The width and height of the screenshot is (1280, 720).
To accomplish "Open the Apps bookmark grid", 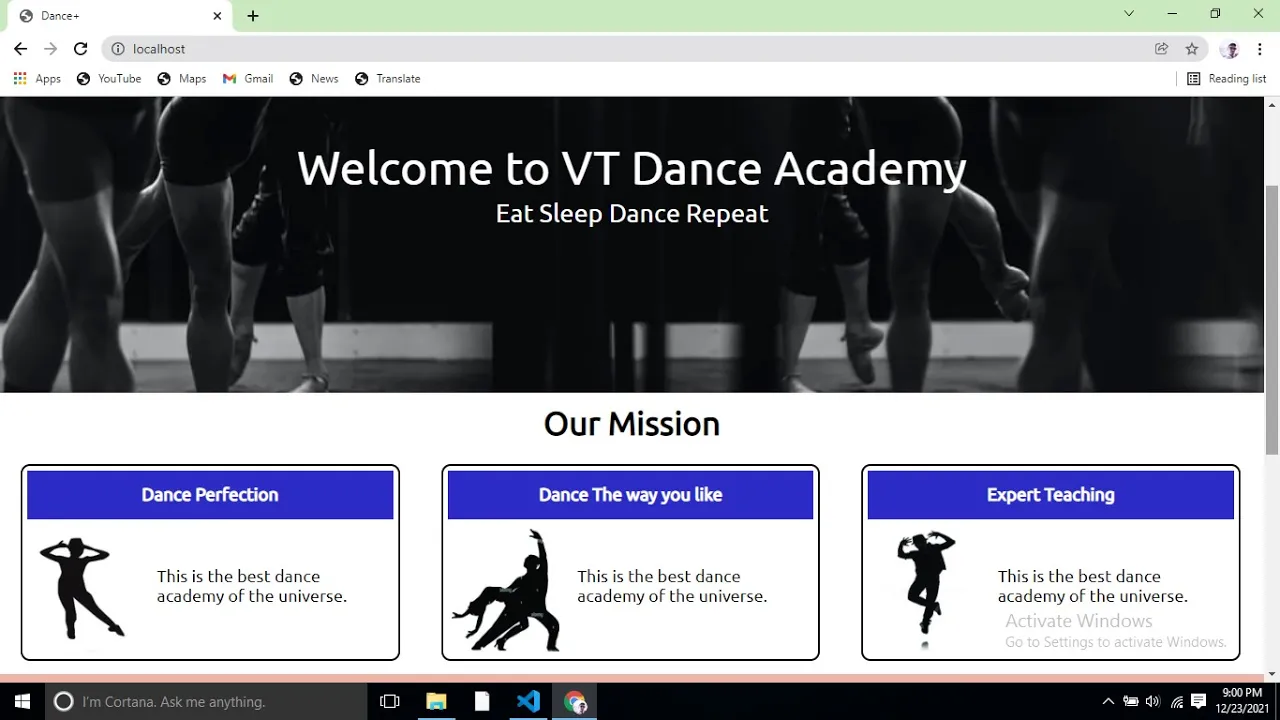I will point(37,79).
